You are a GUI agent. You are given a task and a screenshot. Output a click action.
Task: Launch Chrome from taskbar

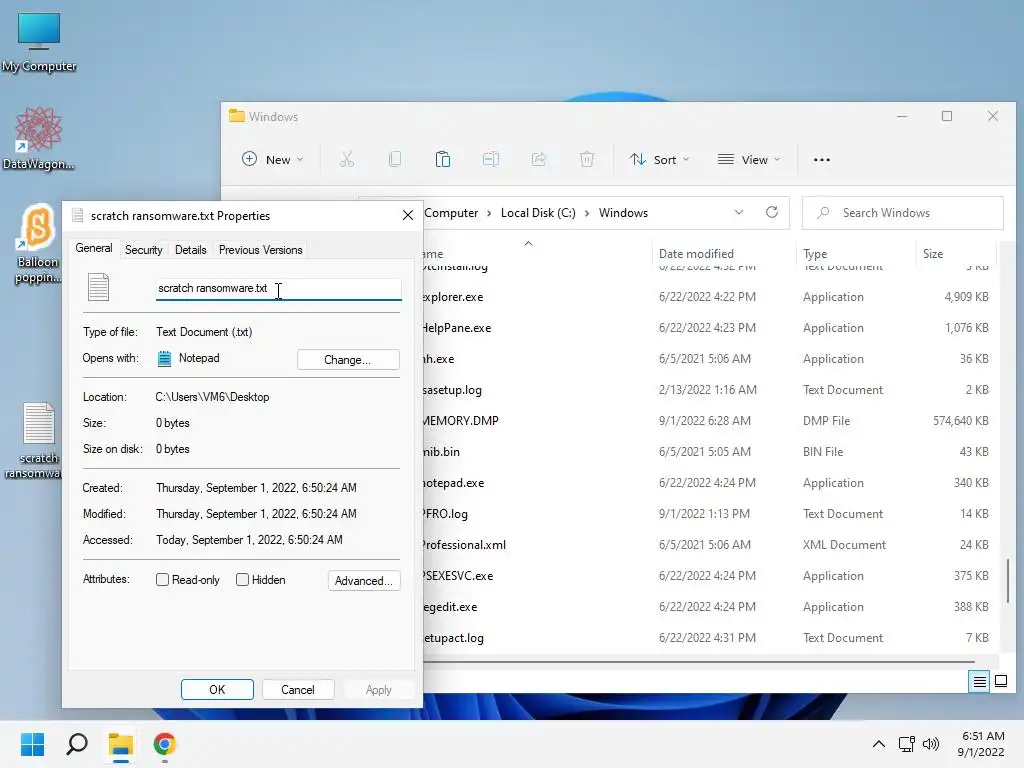(x=165, y=744)
